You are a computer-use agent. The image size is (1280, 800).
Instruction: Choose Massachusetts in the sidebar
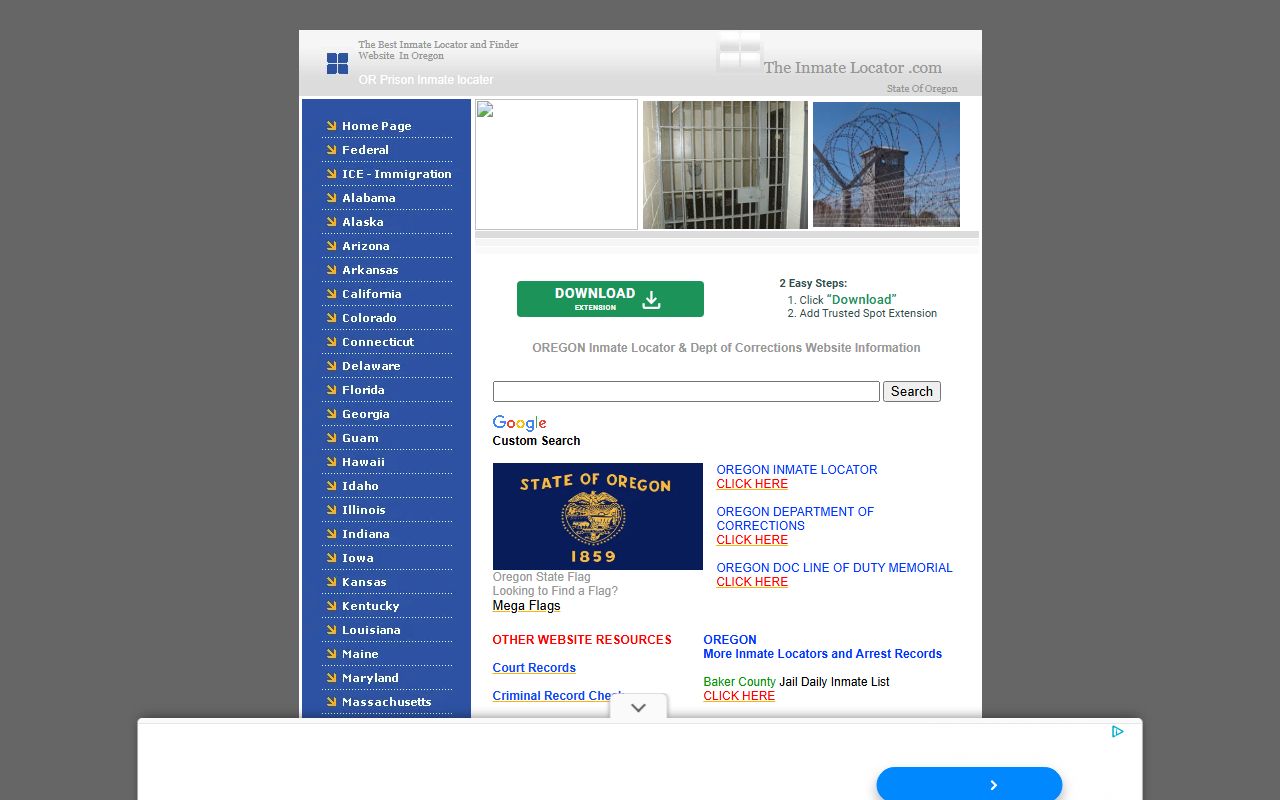tap(386, 702)
